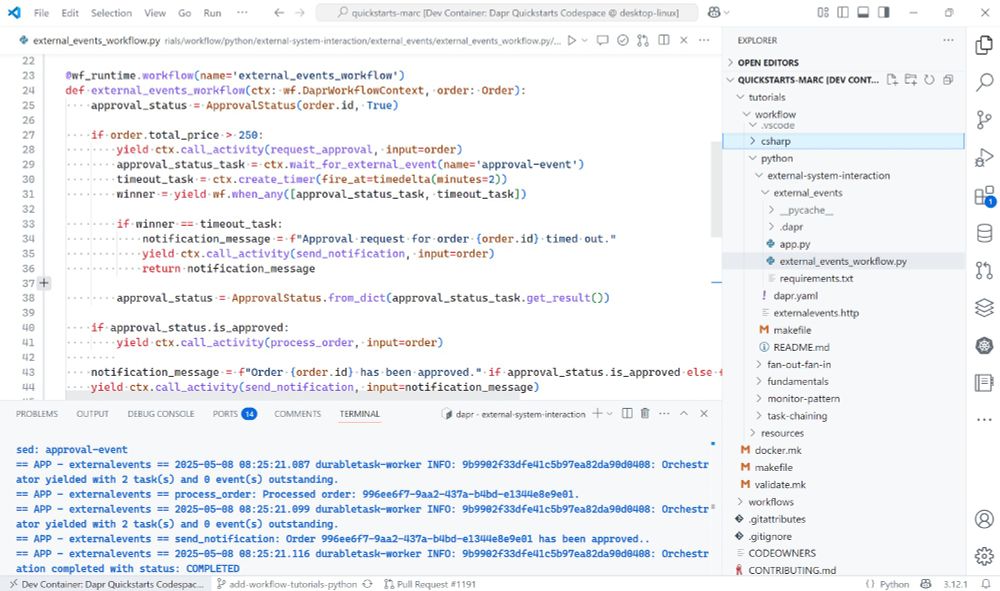Open the GitHub Pull Requests view

[984, 270]
